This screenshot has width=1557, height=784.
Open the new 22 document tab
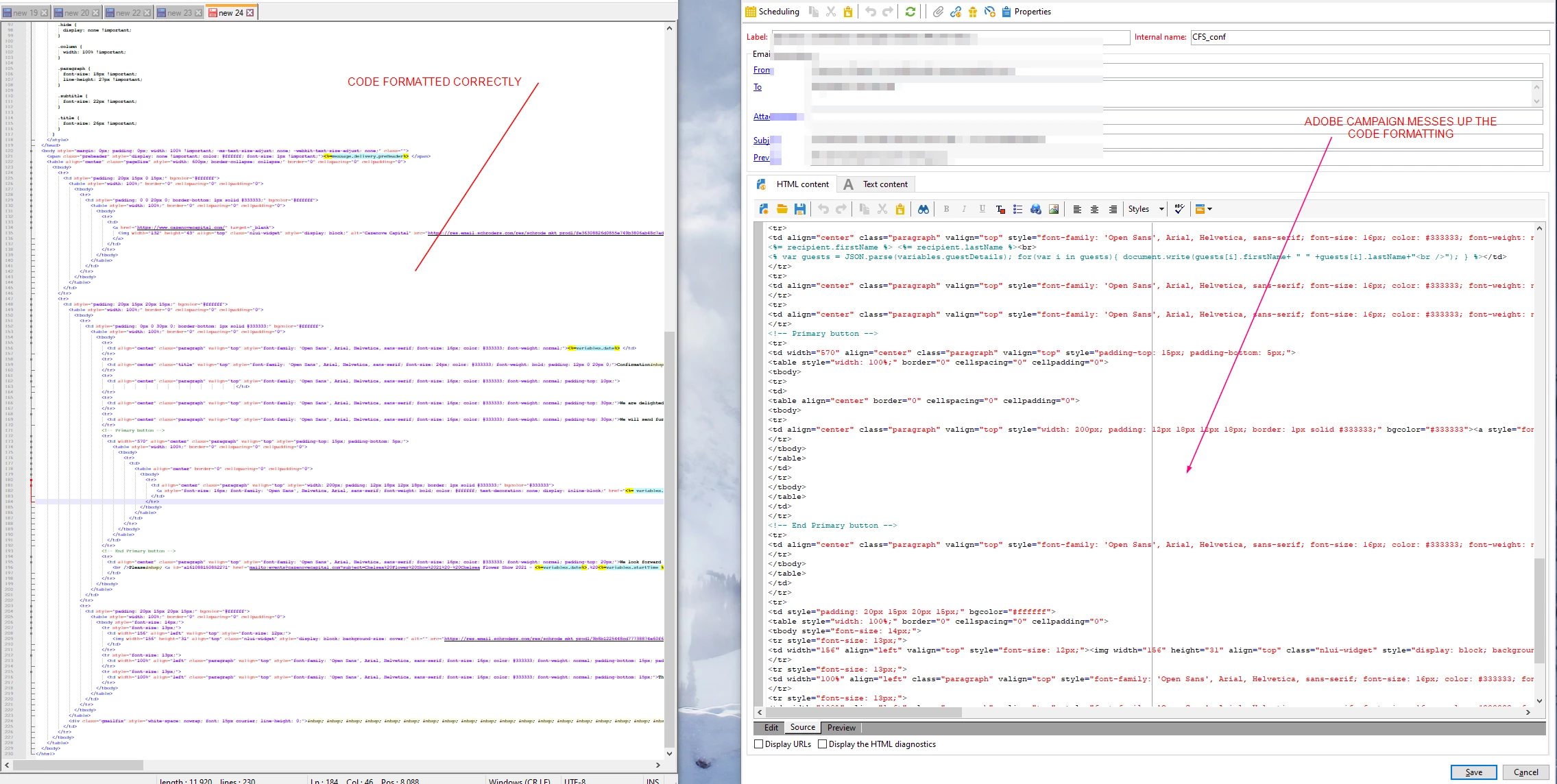128,12
